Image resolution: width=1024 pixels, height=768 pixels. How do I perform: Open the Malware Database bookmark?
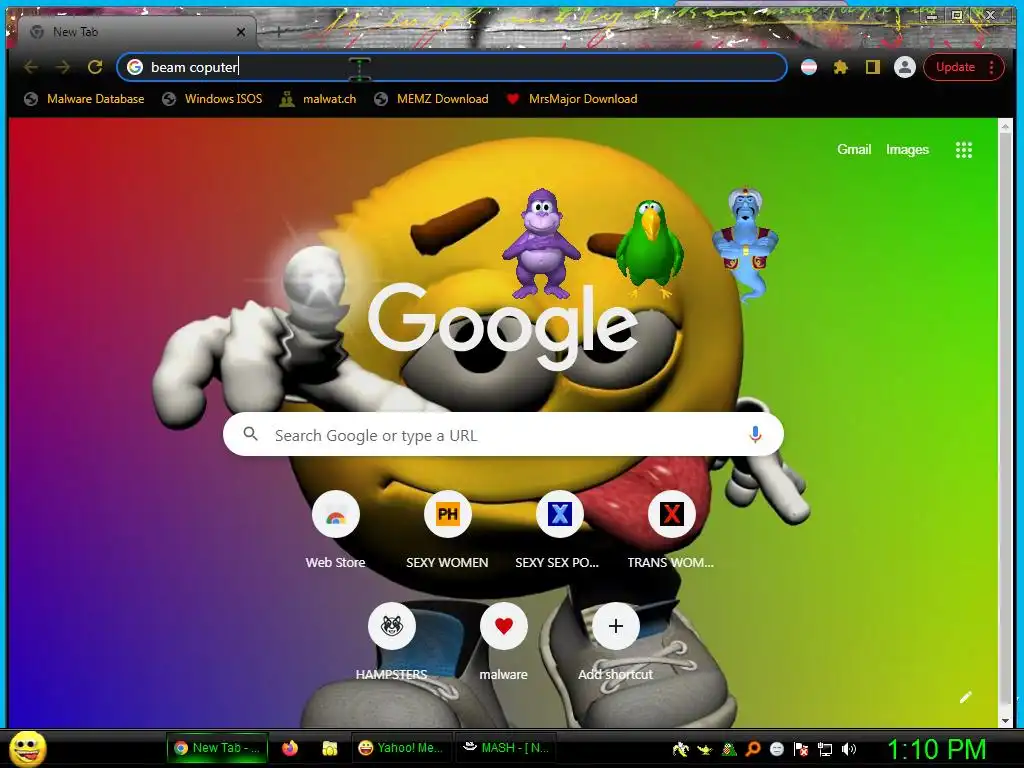(x=84, y=99)
